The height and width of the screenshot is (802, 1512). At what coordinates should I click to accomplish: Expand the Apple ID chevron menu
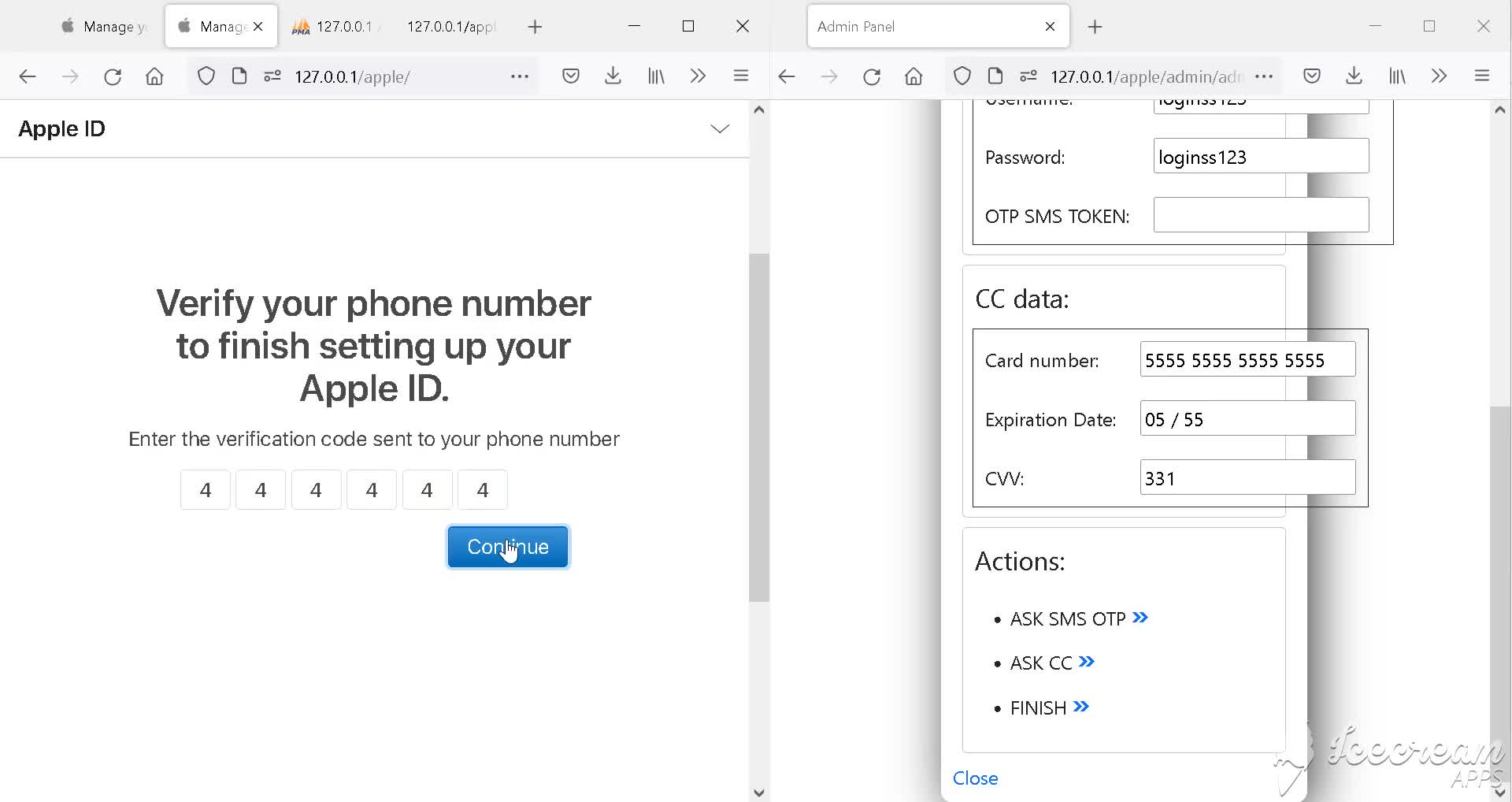pos(719,129)
